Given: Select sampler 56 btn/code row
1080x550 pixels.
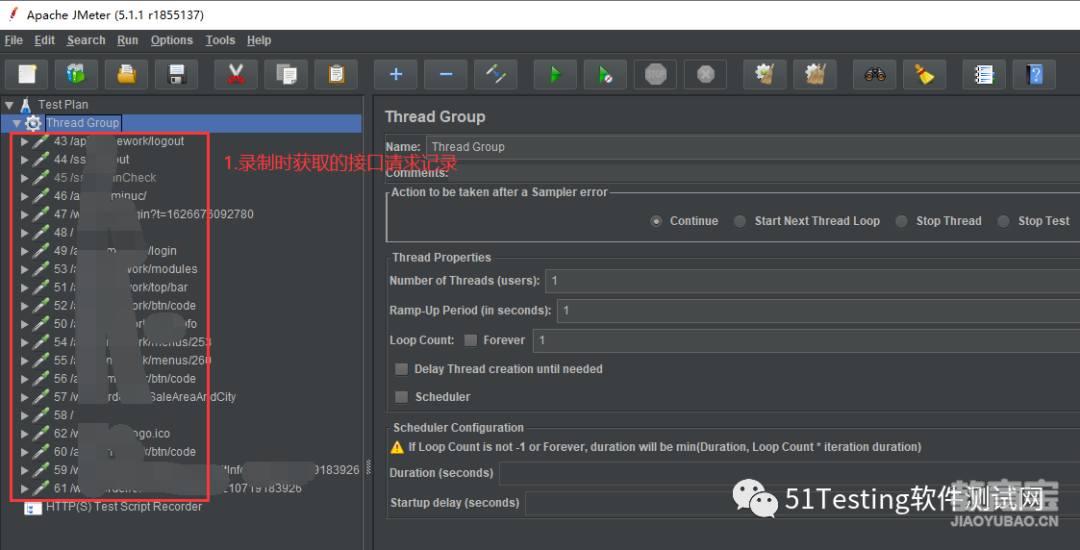Looking at the screenshot, I should (125, 379).
